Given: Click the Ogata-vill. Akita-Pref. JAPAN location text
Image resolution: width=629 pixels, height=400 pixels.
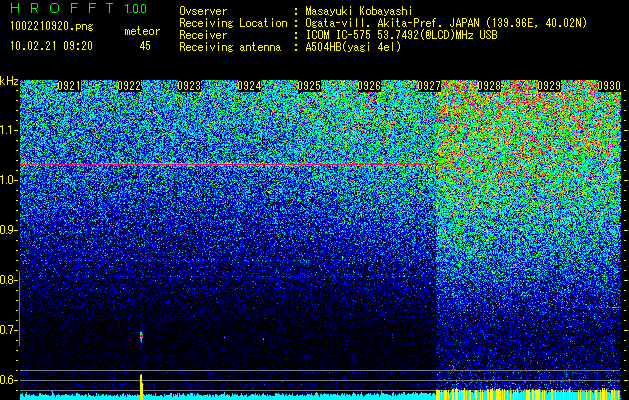Looking at the screenshot, I should pyautogui.click(x=446, y=23).
